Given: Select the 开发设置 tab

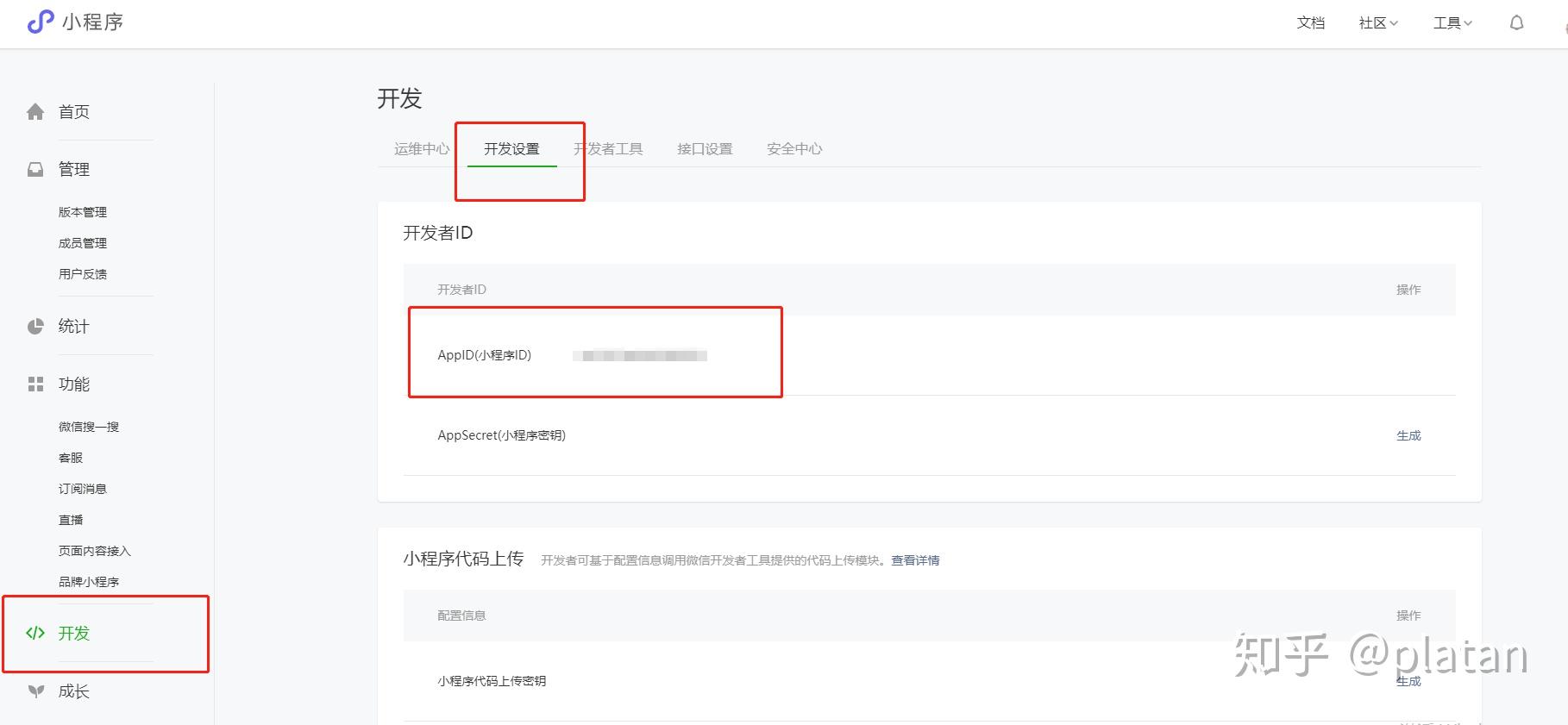Looking at the screenshot, I should [x=511, y=149].
